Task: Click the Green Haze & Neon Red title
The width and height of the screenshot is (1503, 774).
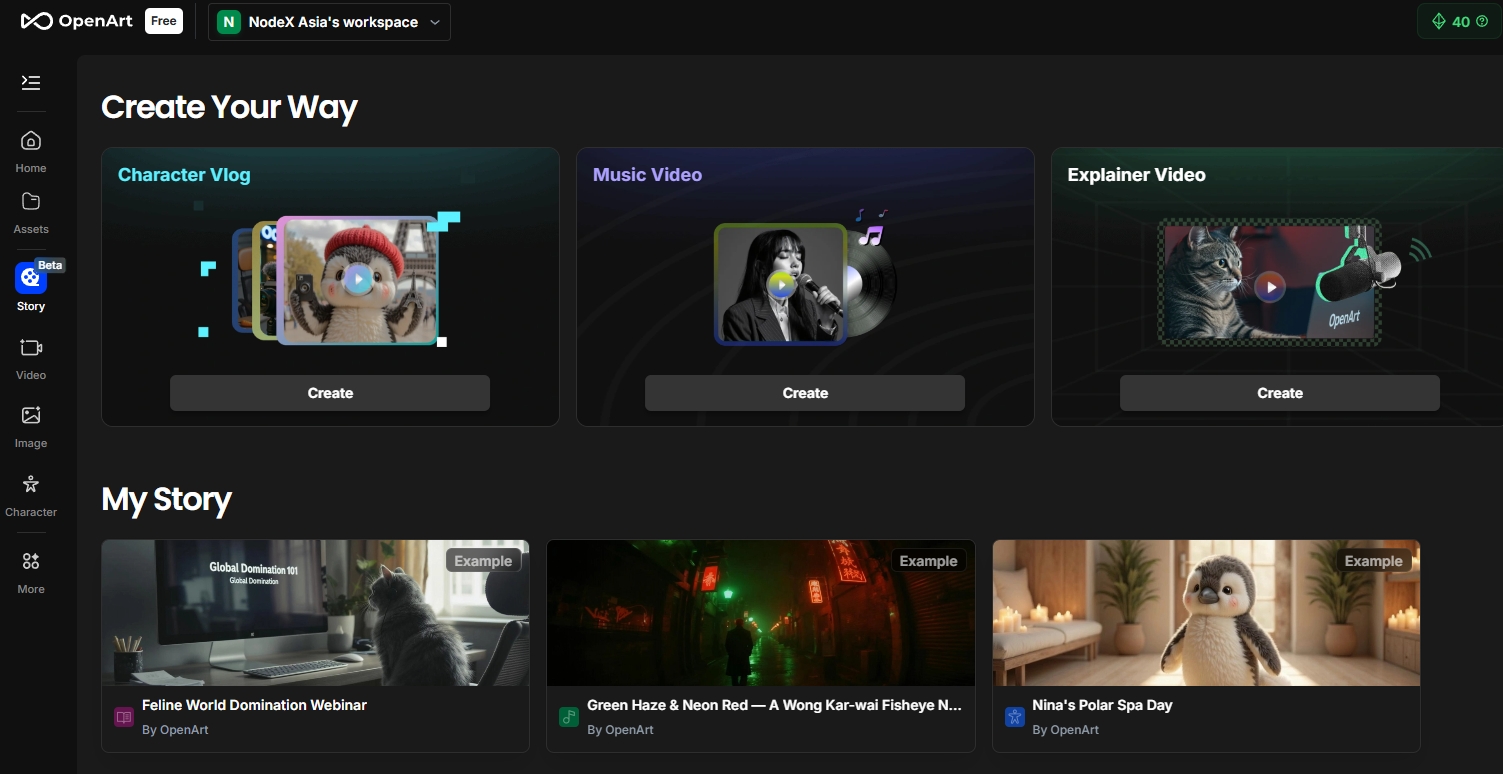Action: [x=774, y=705]
